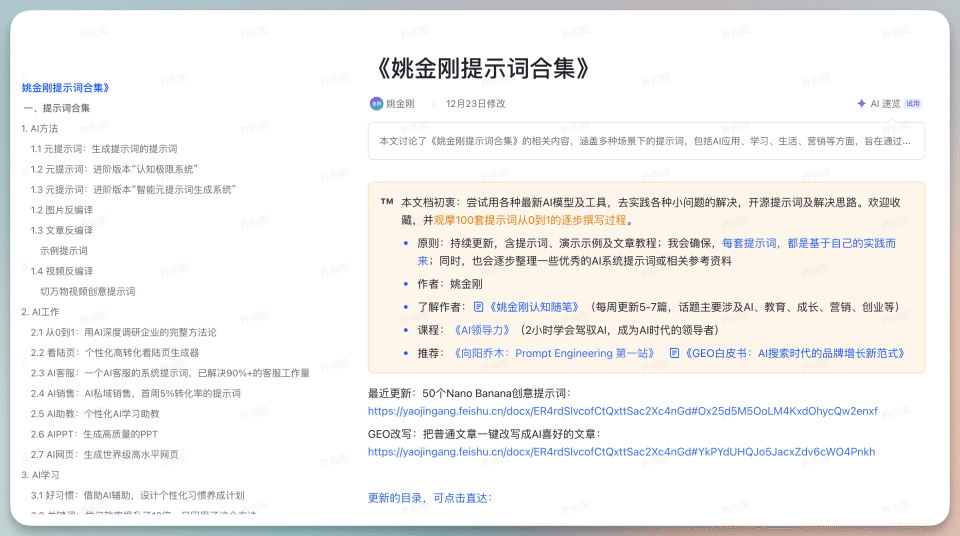Jump to 2.4 AI销售 outline entry
This screenshot has height=536, width=960.
pos(136,393)
